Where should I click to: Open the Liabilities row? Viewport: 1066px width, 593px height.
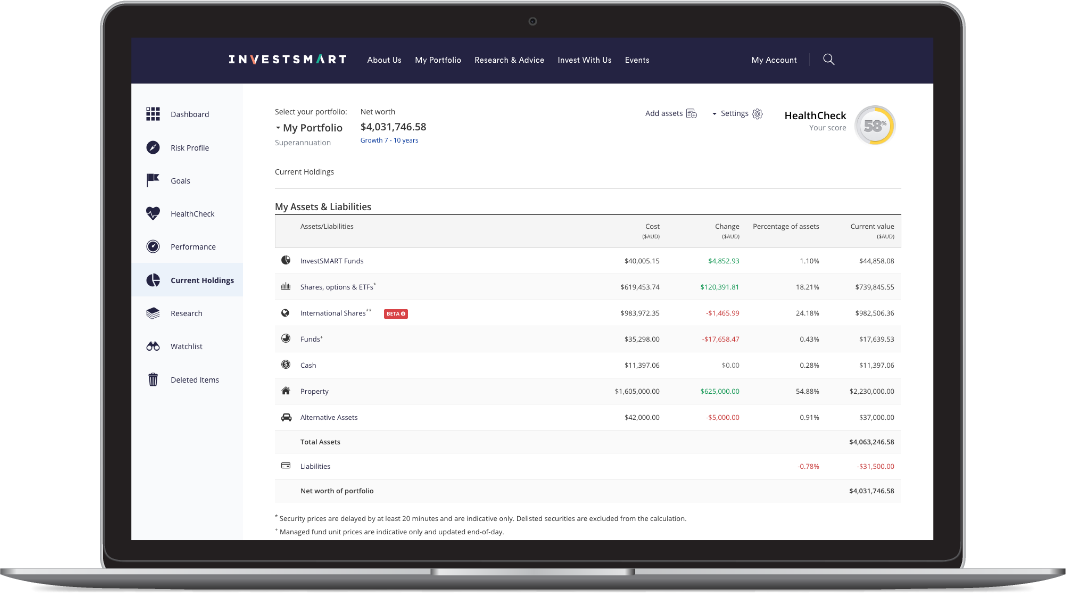click(x=315, y=467)
